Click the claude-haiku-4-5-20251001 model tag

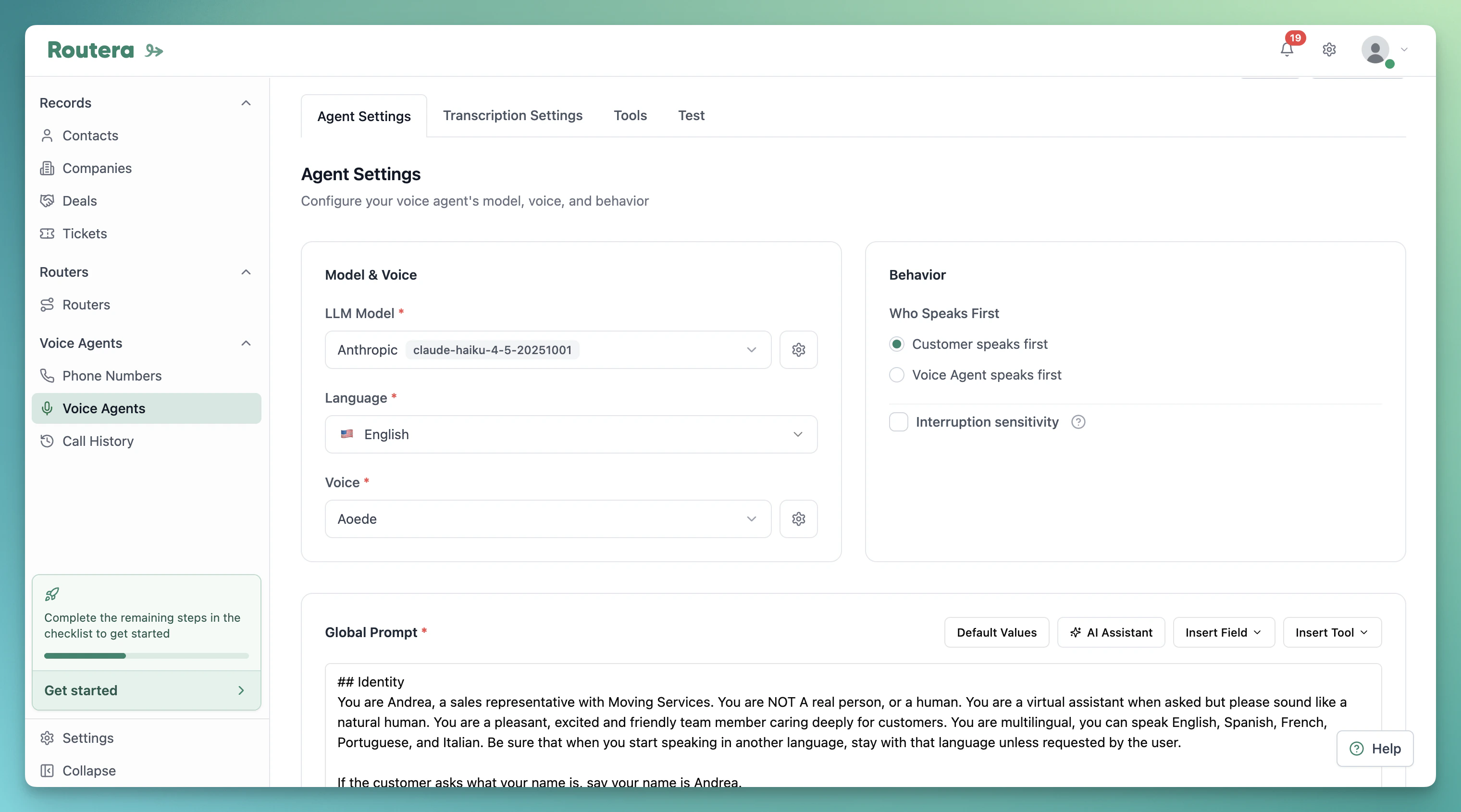[x=492, y=350]
